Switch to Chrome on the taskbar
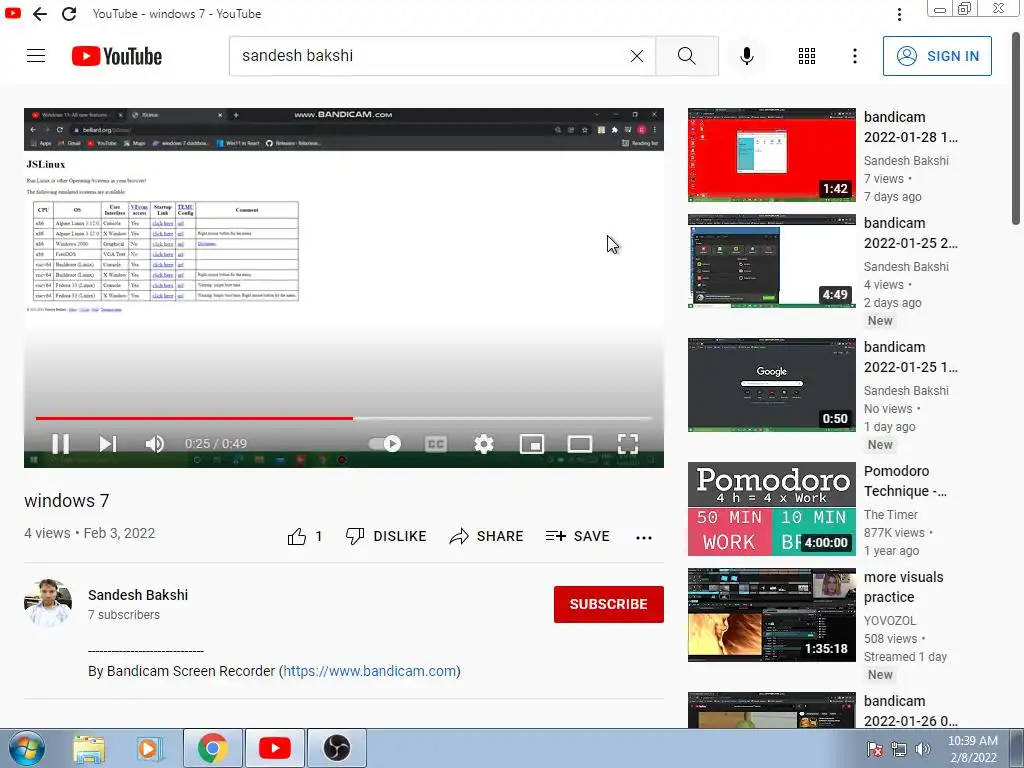The image size is (1024, 768). point(213,748)
